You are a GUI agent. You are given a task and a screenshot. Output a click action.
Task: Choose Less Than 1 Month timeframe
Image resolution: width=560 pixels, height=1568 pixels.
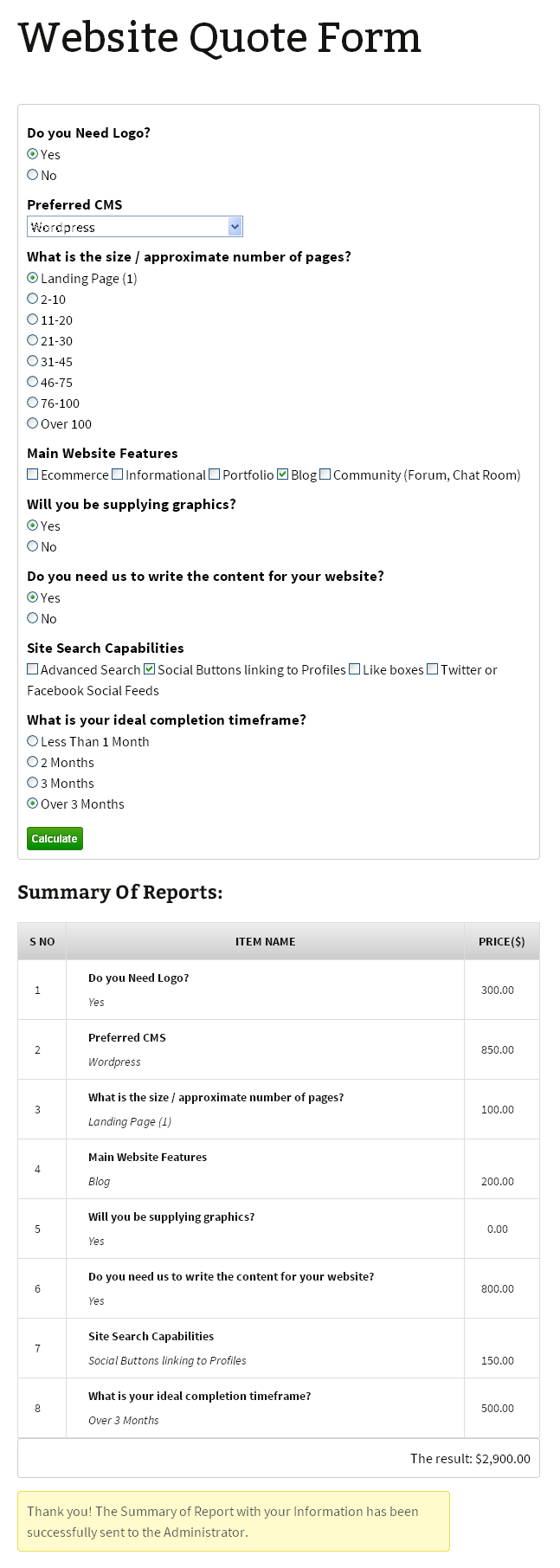click(x=33, y=741)
